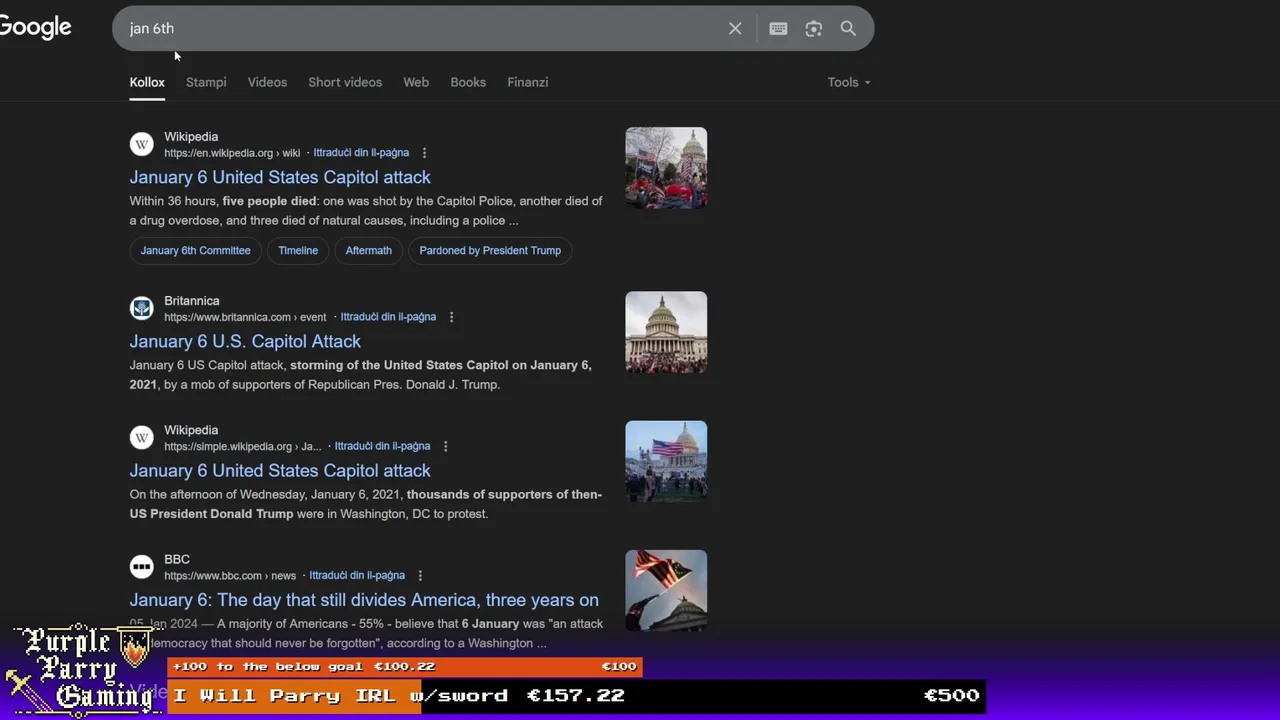This screenshot has width=1280, height=720.
Task: Click Ittraduċi din il-paġna for Britannica result
Action: [388, 317]
